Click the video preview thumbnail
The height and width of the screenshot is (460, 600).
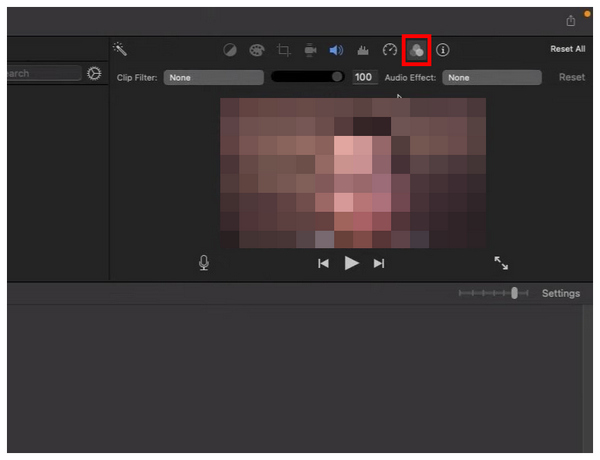pyautogui.click(x=353, y=173)
